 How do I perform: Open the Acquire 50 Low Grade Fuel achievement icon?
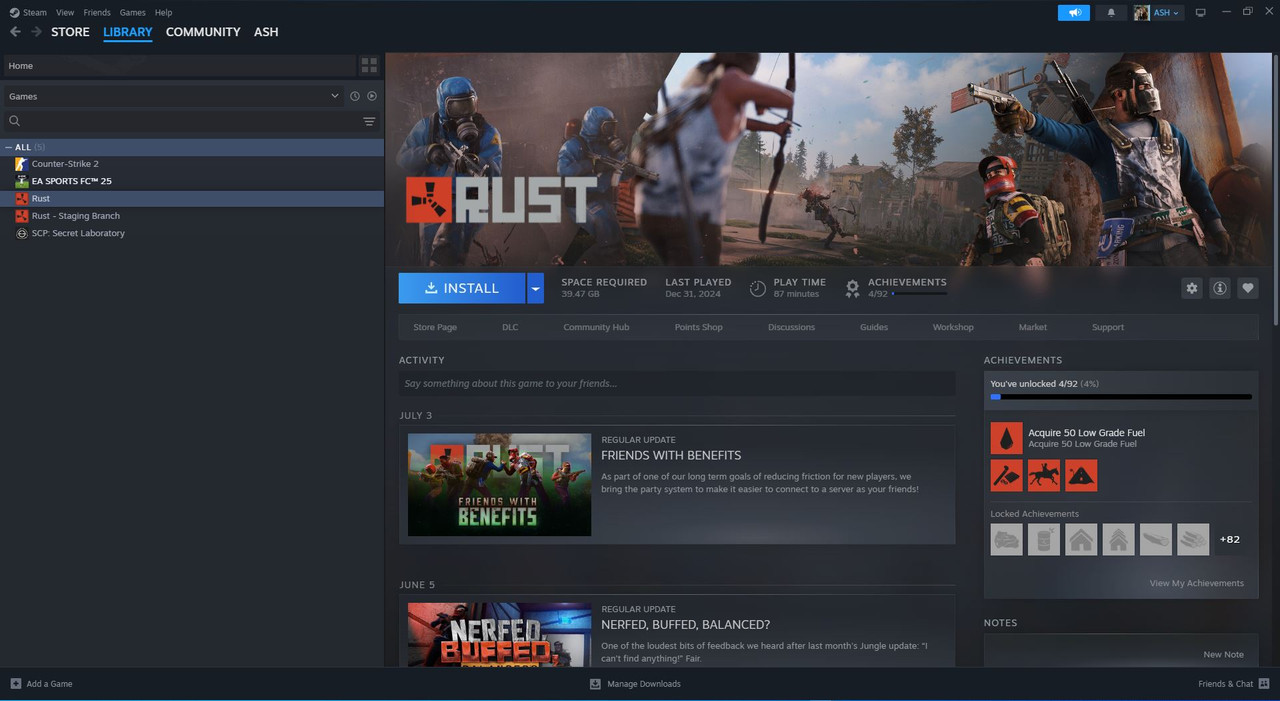(1007, 438)
